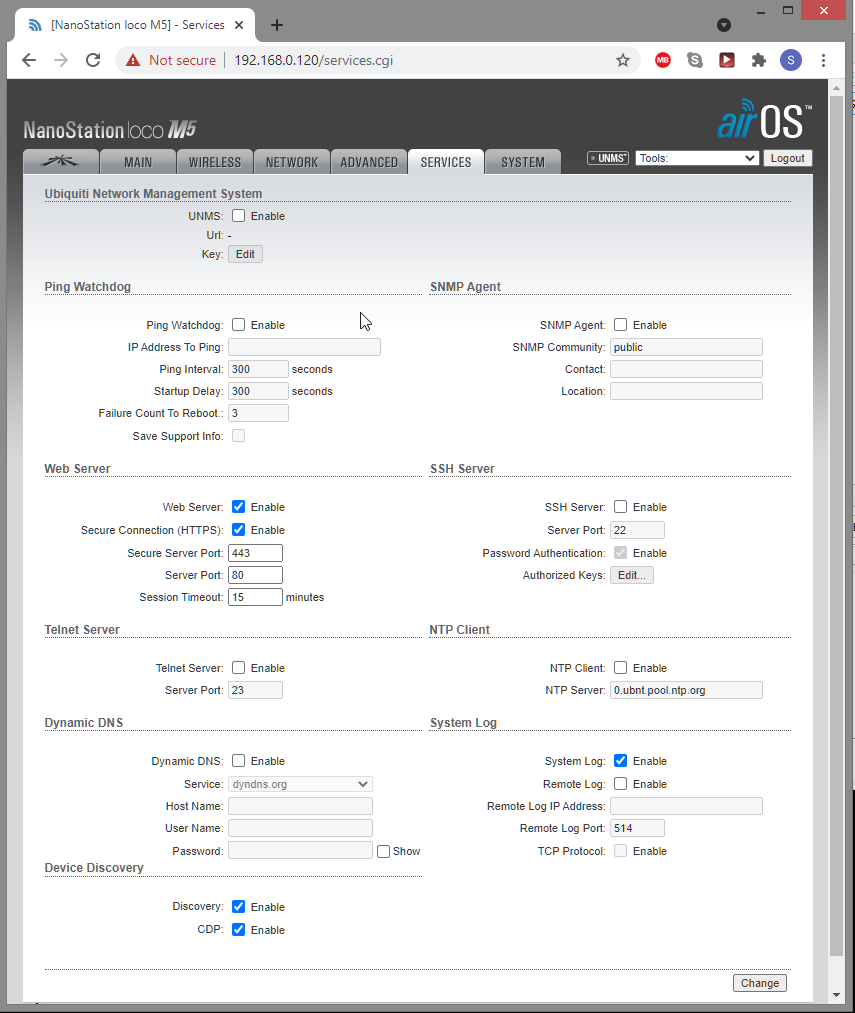Open the Dynamic DNS Service dropdown
The image size is (855, 1013).
click(301, 784)
